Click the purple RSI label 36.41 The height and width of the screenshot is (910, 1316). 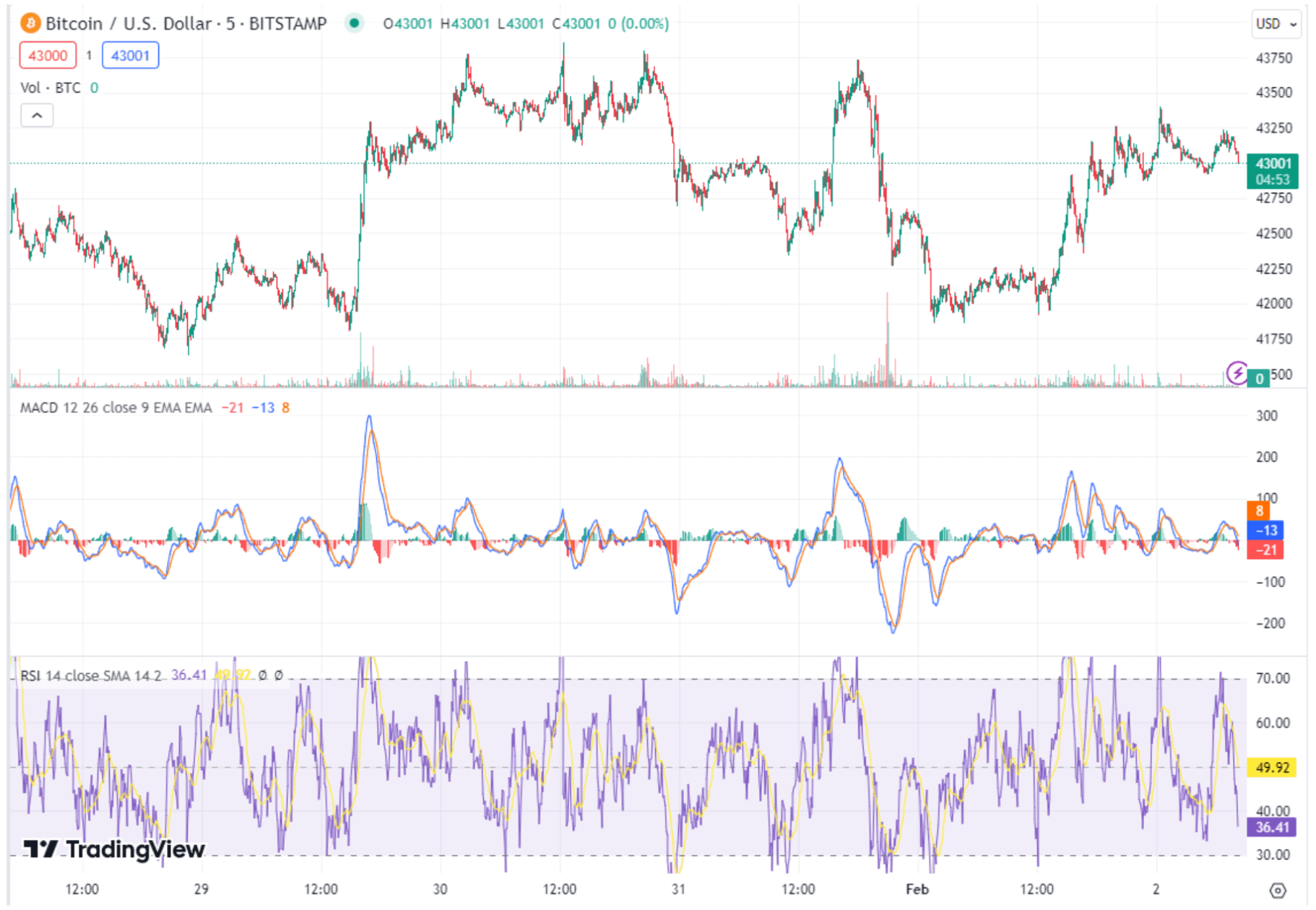[x=1272, y=828]
